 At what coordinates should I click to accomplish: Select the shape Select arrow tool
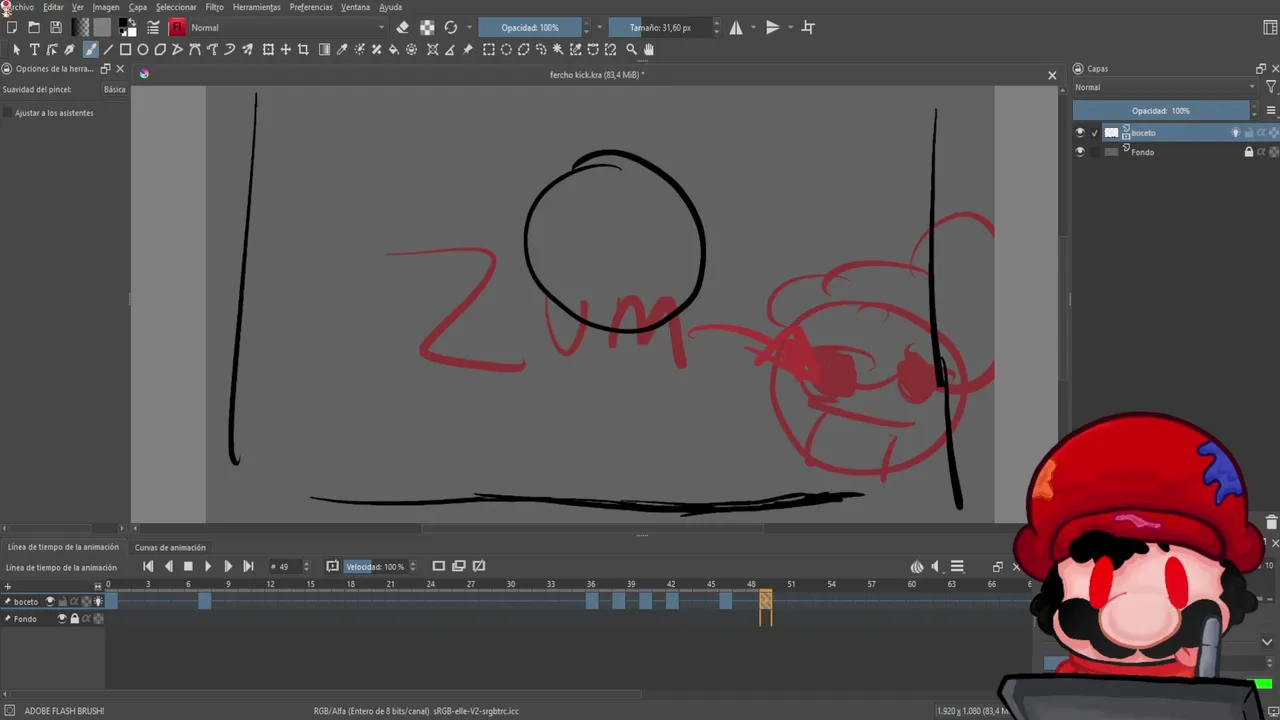(16, 49)
